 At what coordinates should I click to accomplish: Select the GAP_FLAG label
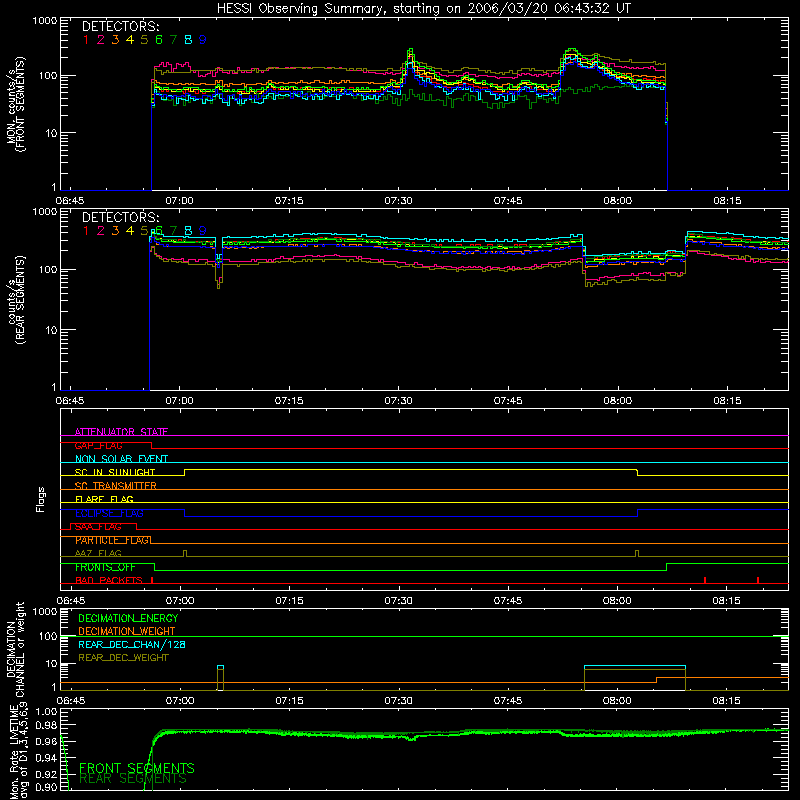point(98,445)
